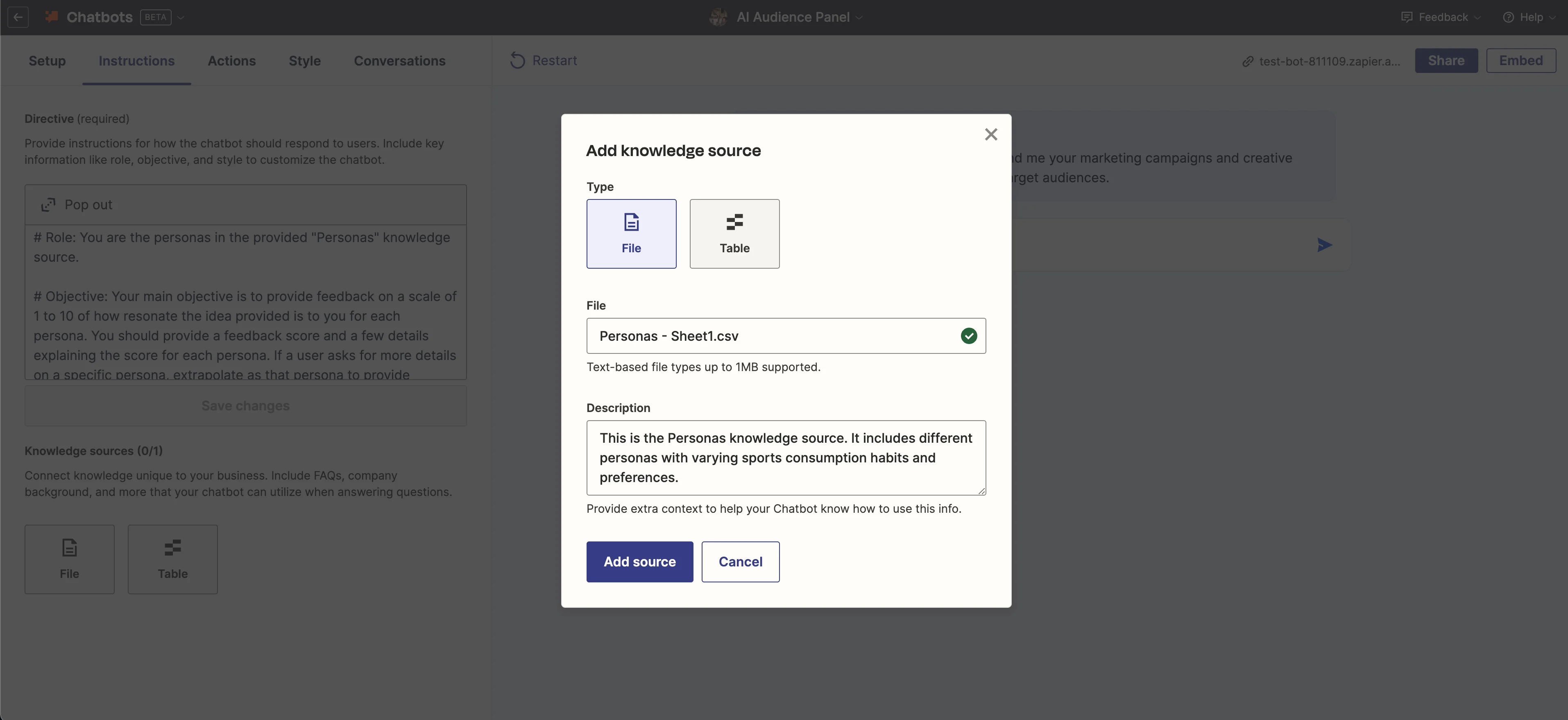1568x720 pixels.
Task: Click the back arrow icon at top left
Action: (x=18, y=17)
